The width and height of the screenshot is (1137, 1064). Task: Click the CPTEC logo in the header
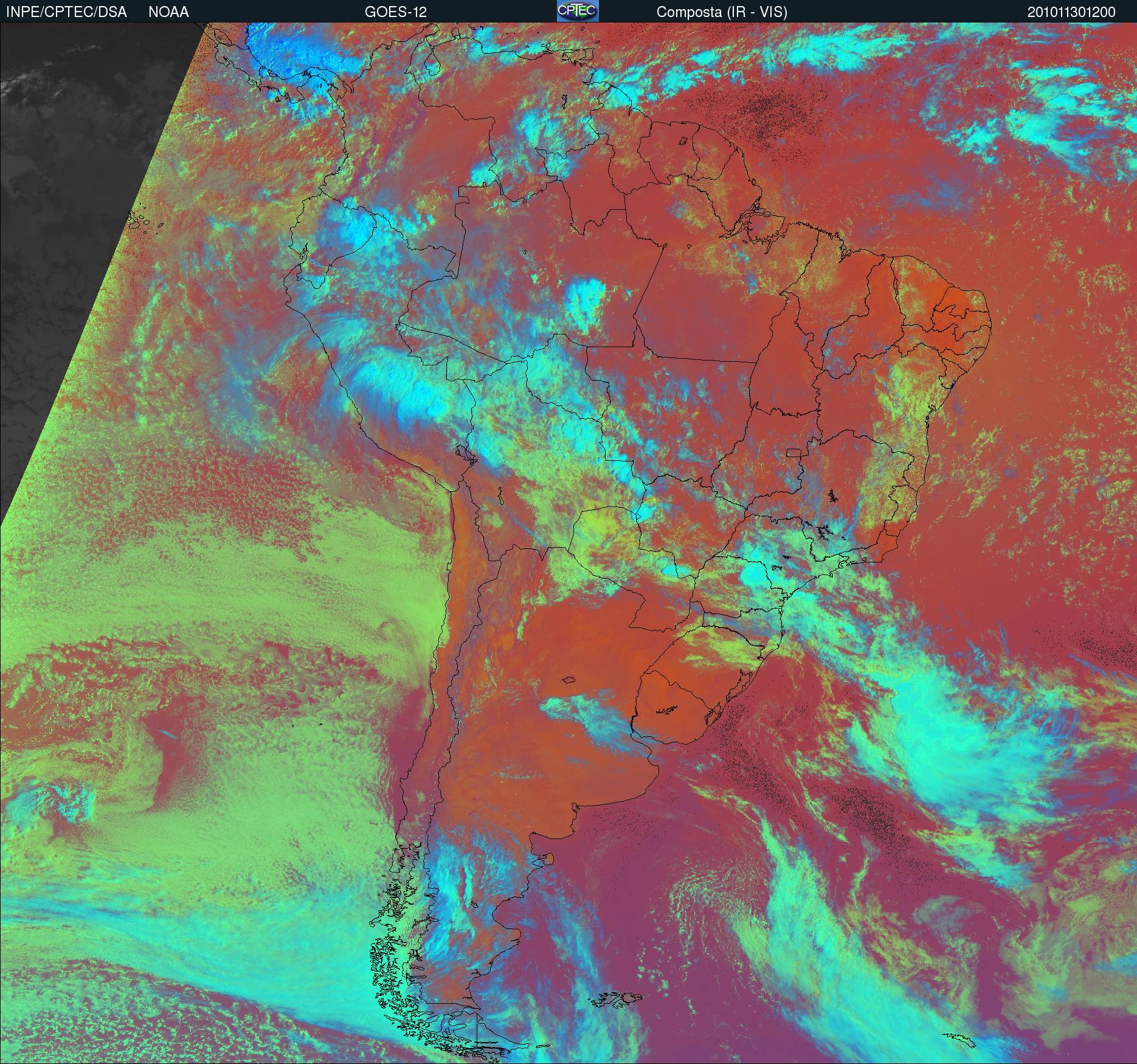pyautogui.click(x=578, y=11)
